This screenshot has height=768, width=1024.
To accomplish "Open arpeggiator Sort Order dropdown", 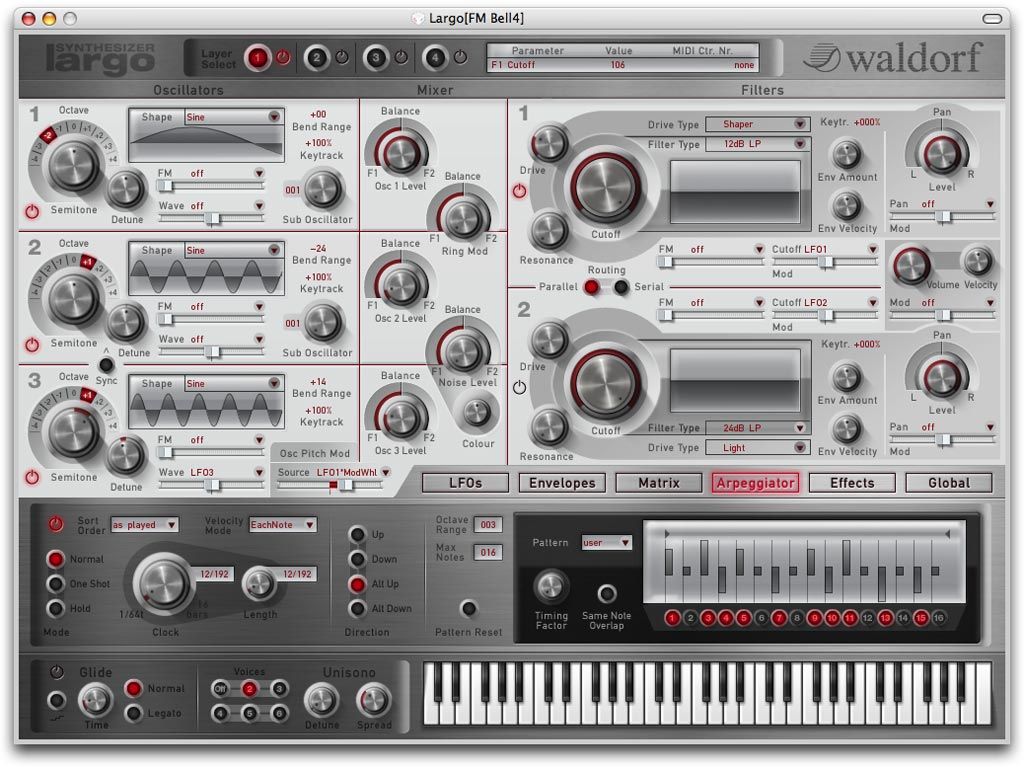I will point(144,524).
